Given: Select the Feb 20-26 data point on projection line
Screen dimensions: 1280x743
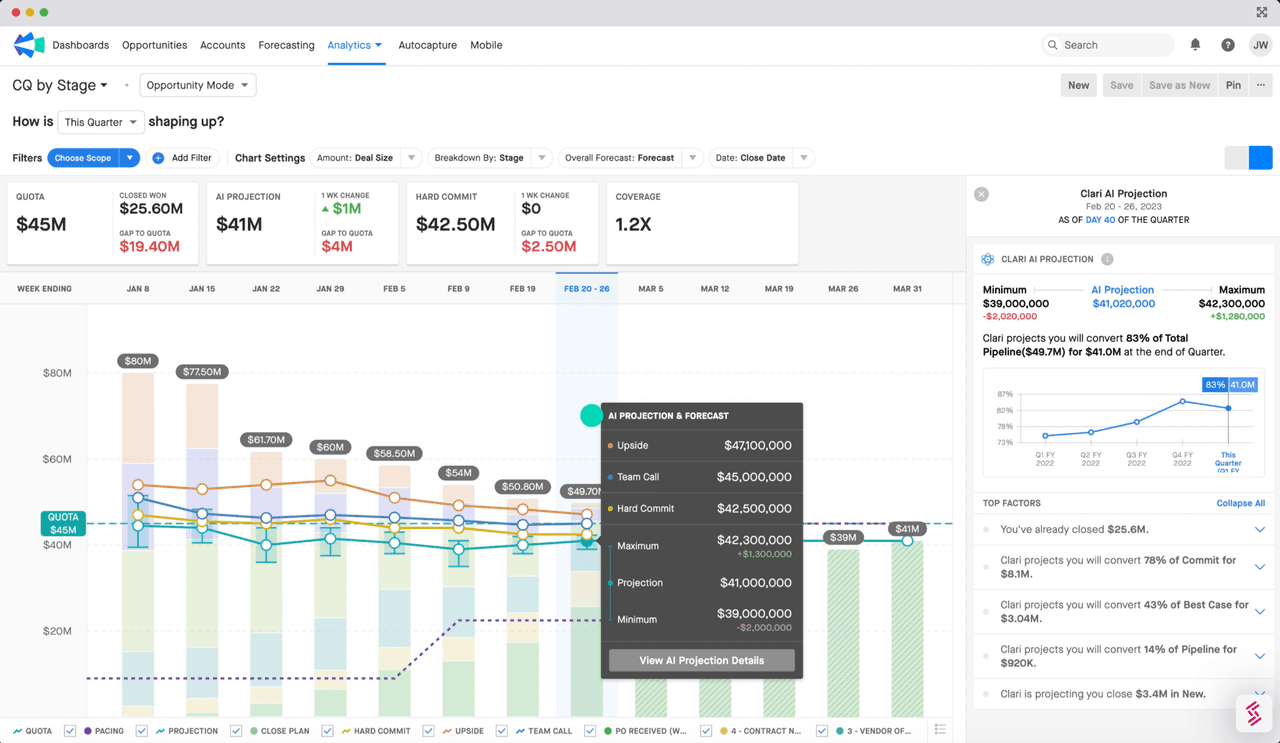Looking at the screenshot, I should 591,414.
